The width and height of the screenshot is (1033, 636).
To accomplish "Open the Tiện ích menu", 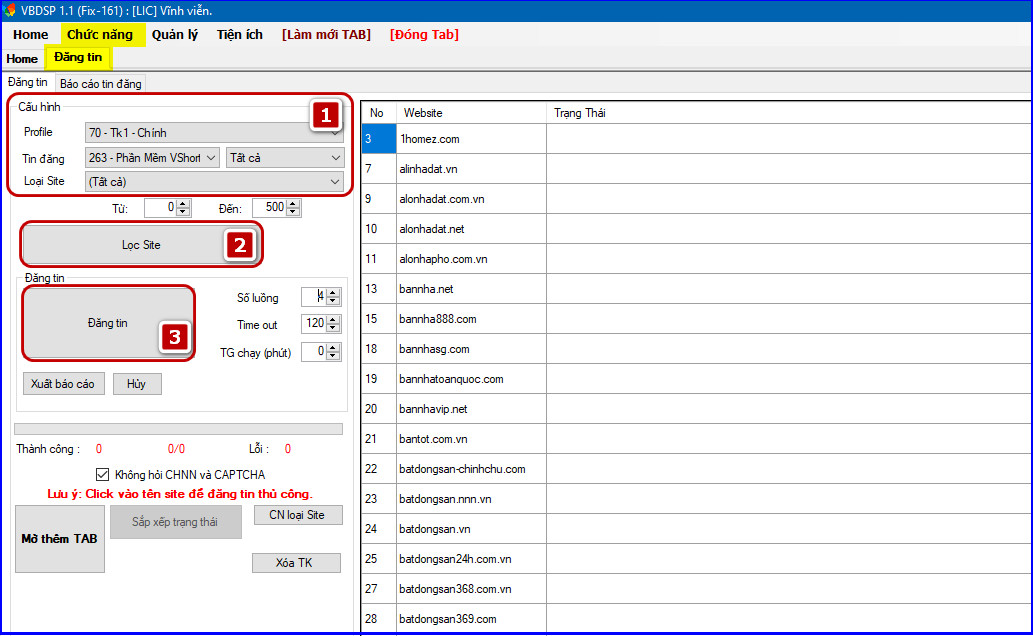I will pos(240,35).
